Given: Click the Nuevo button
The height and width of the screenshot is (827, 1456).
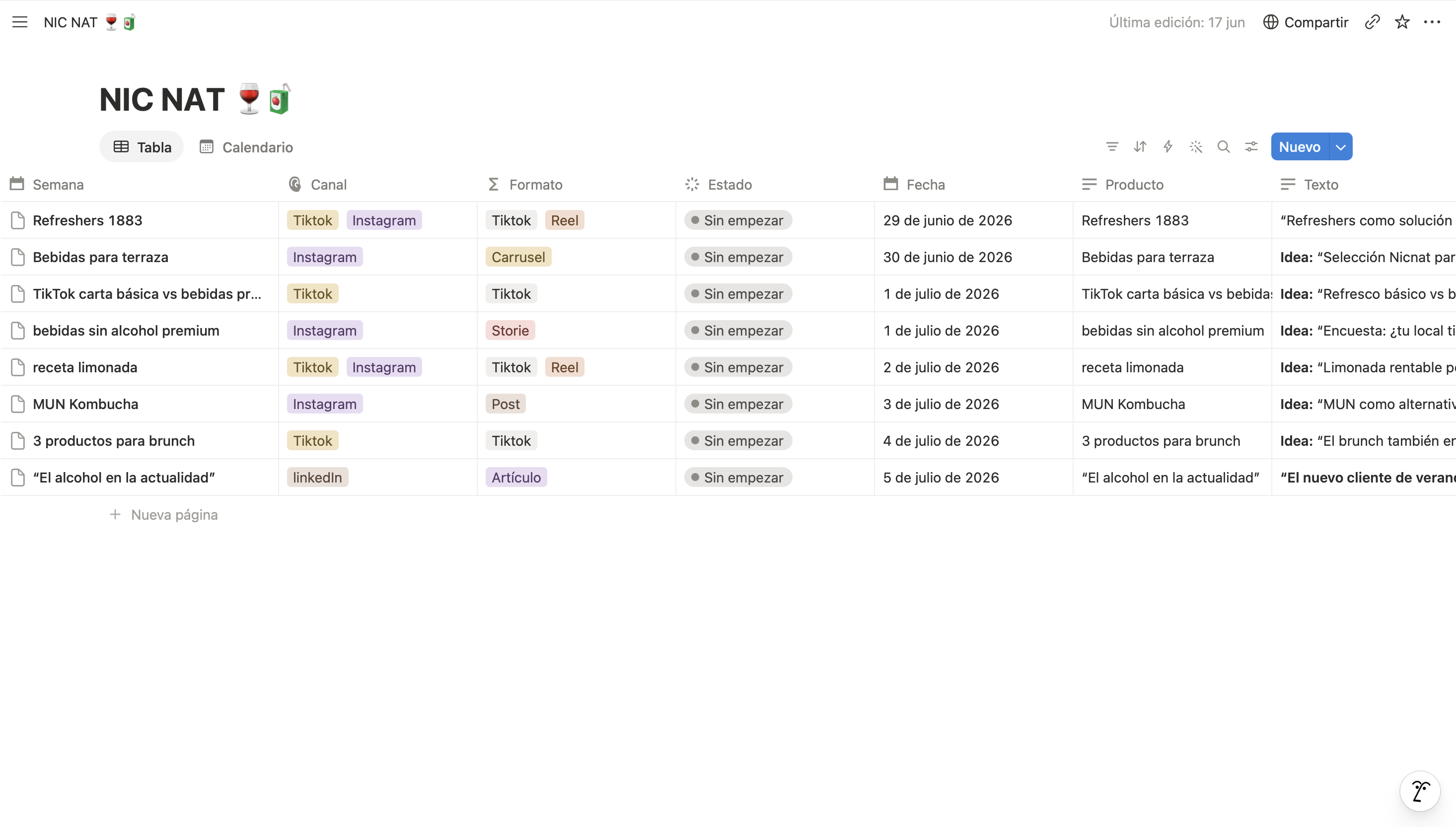Looking at the screenshot, I should 1300,147.
